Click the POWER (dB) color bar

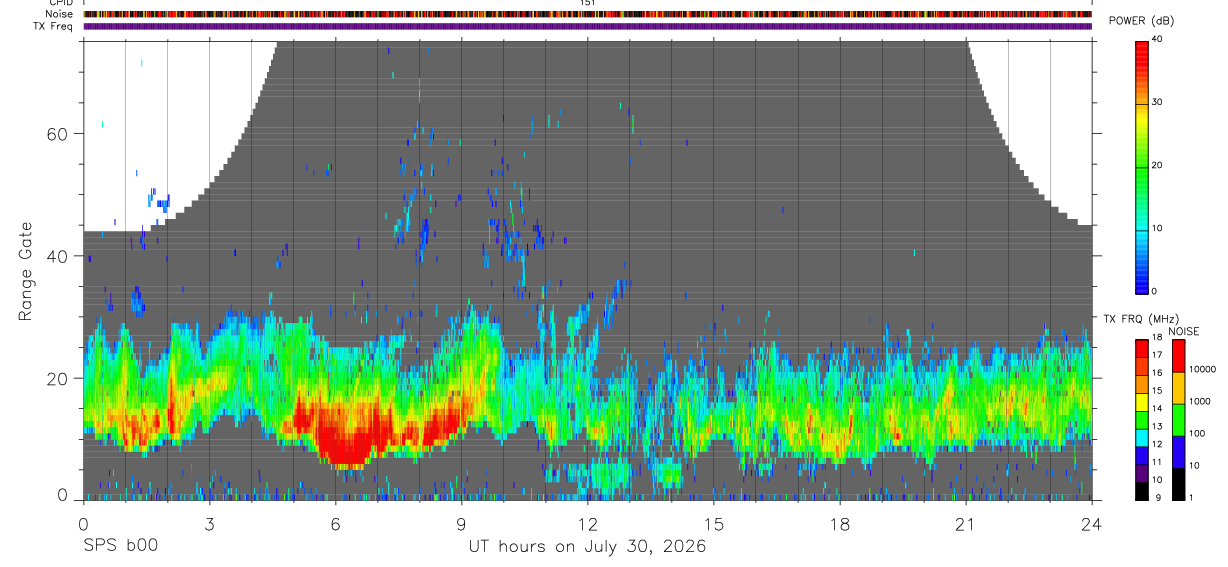1143,165
